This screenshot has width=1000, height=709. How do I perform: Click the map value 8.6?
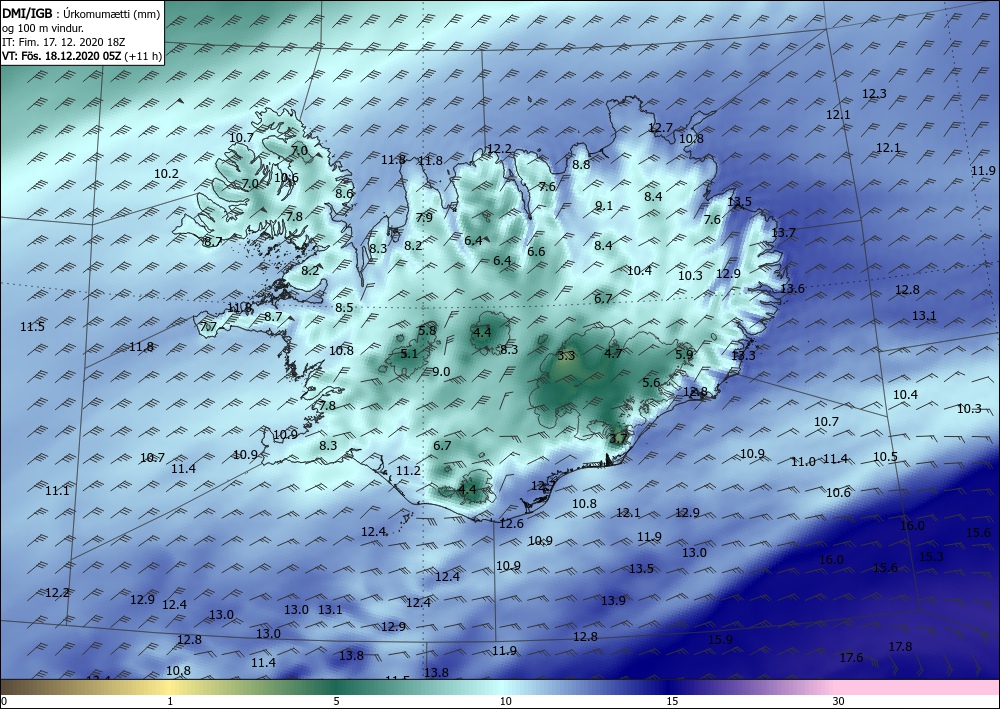[x=344, y=193]
